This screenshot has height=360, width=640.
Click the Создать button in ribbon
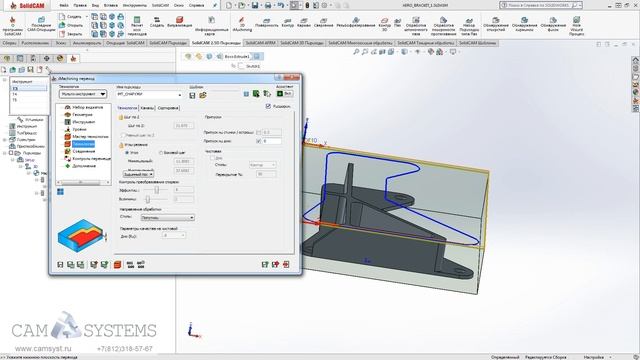[x=70, y=17]
